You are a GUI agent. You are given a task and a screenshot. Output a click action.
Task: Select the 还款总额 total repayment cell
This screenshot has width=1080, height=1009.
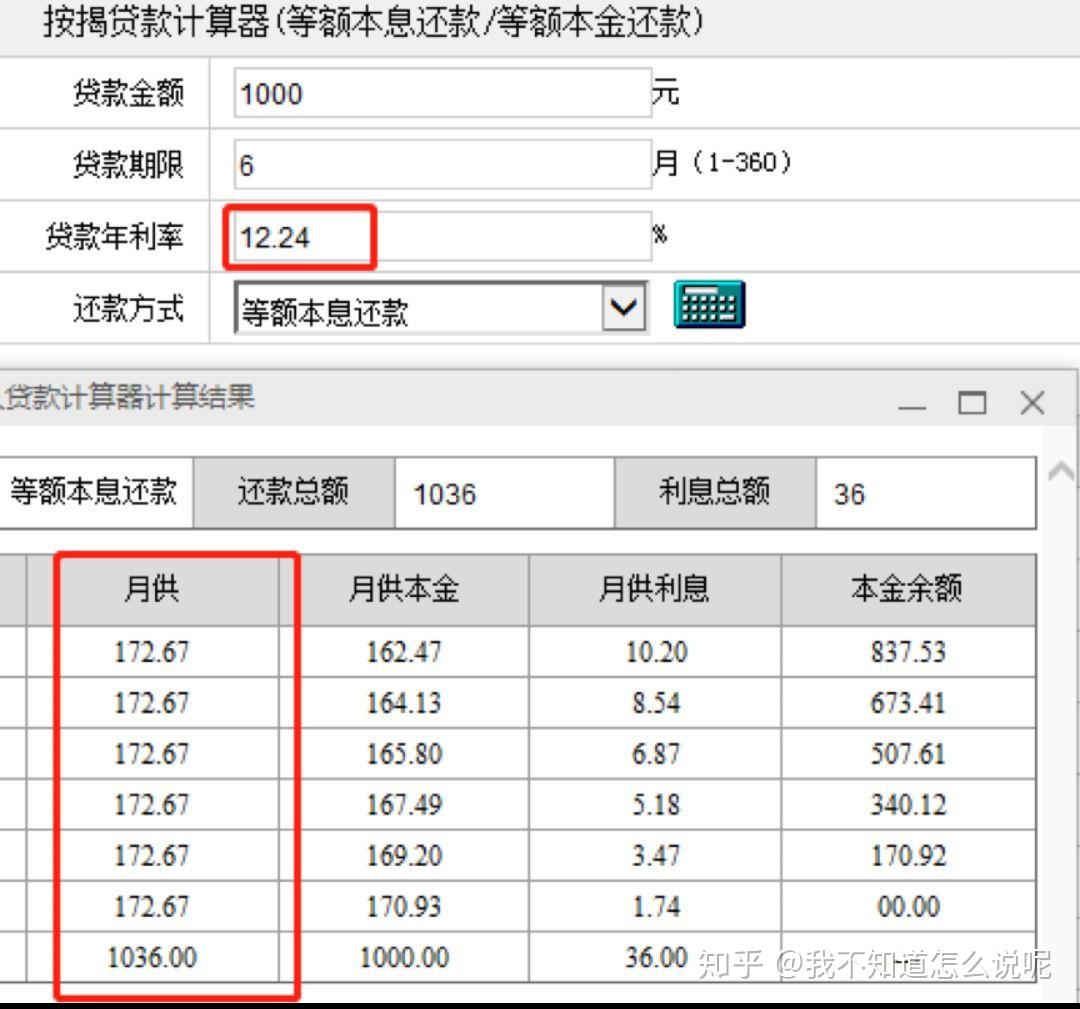coord(290,492)
